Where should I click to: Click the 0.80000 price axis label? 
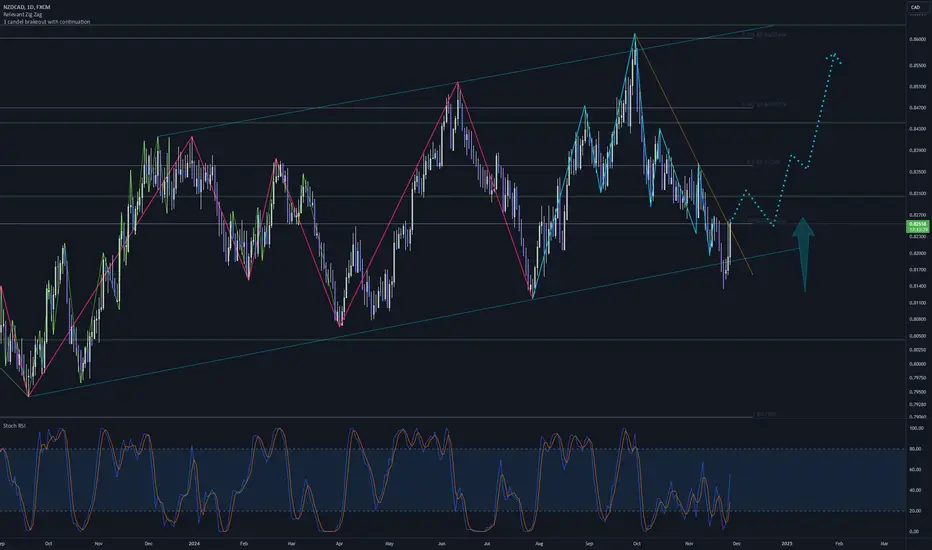pyautogui.click(x=918, y=364)
